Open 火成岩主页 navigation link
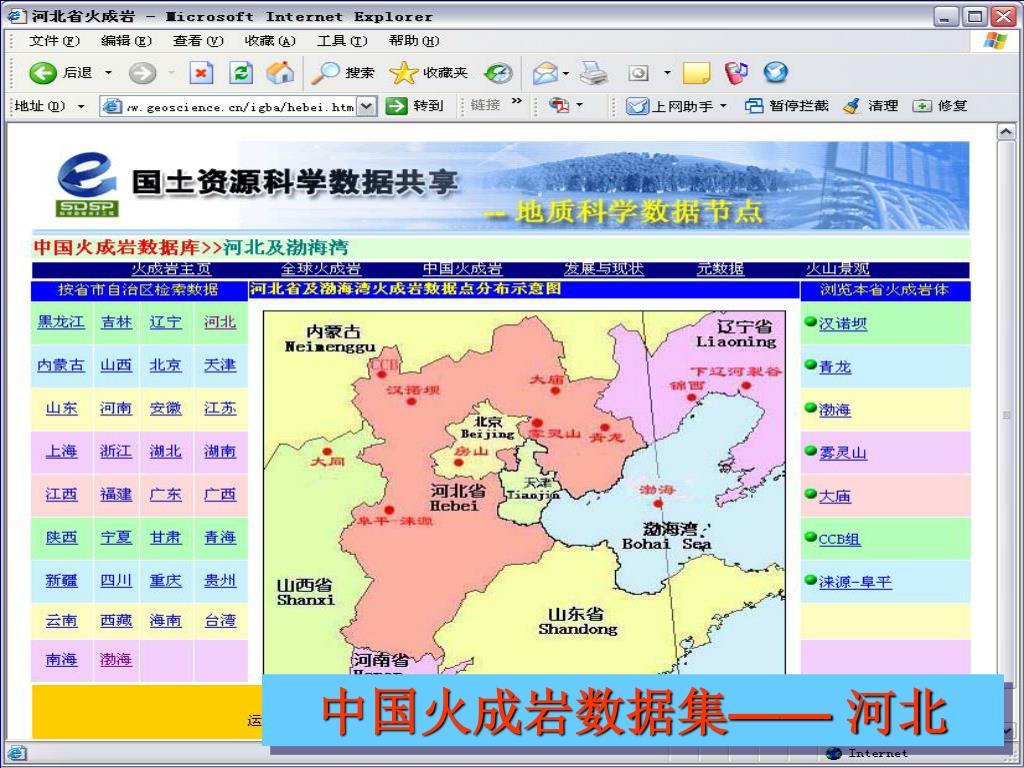Screen dimensions: 1024x768 point(171,269)
